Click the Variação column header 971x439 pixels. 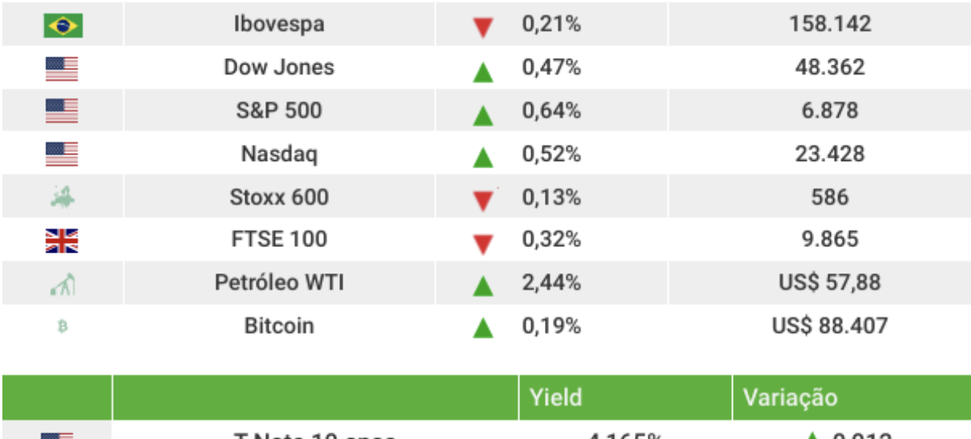click(x=790, y=398)
